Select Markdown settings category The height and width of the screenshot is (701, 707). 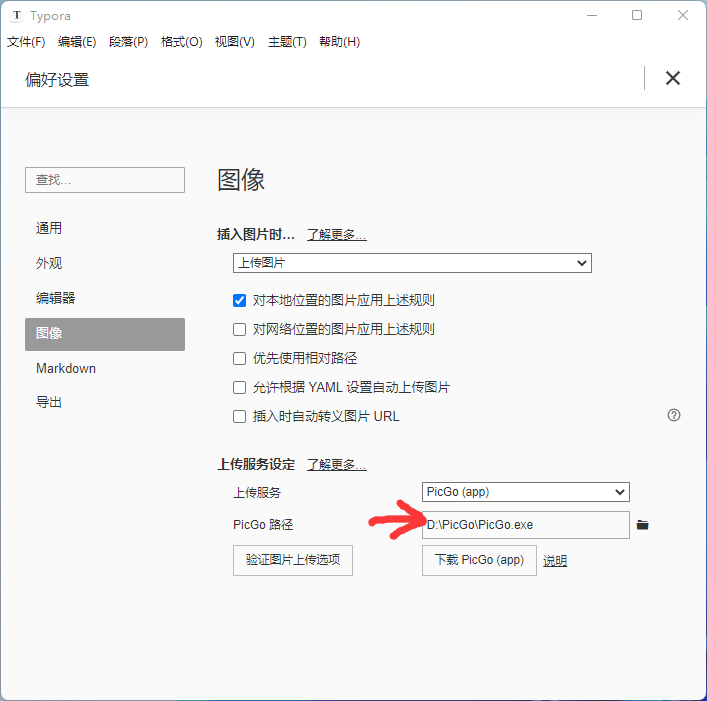[105, 368]
